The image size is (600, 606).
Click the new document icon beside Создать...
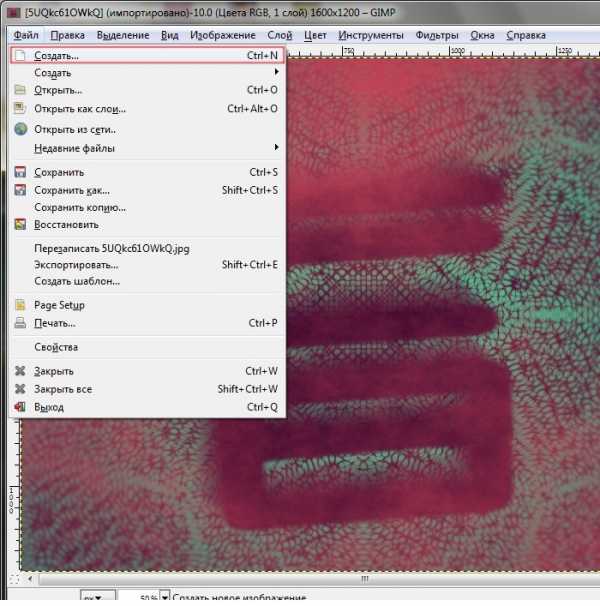pyautogui.click(x=20, y=56)
